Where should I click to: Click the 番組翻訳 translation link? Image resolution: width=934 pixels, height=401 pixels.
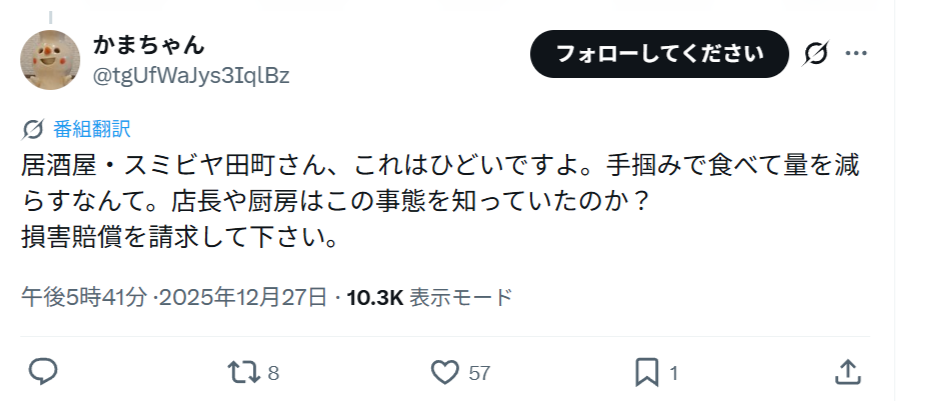tap(92, 129)
